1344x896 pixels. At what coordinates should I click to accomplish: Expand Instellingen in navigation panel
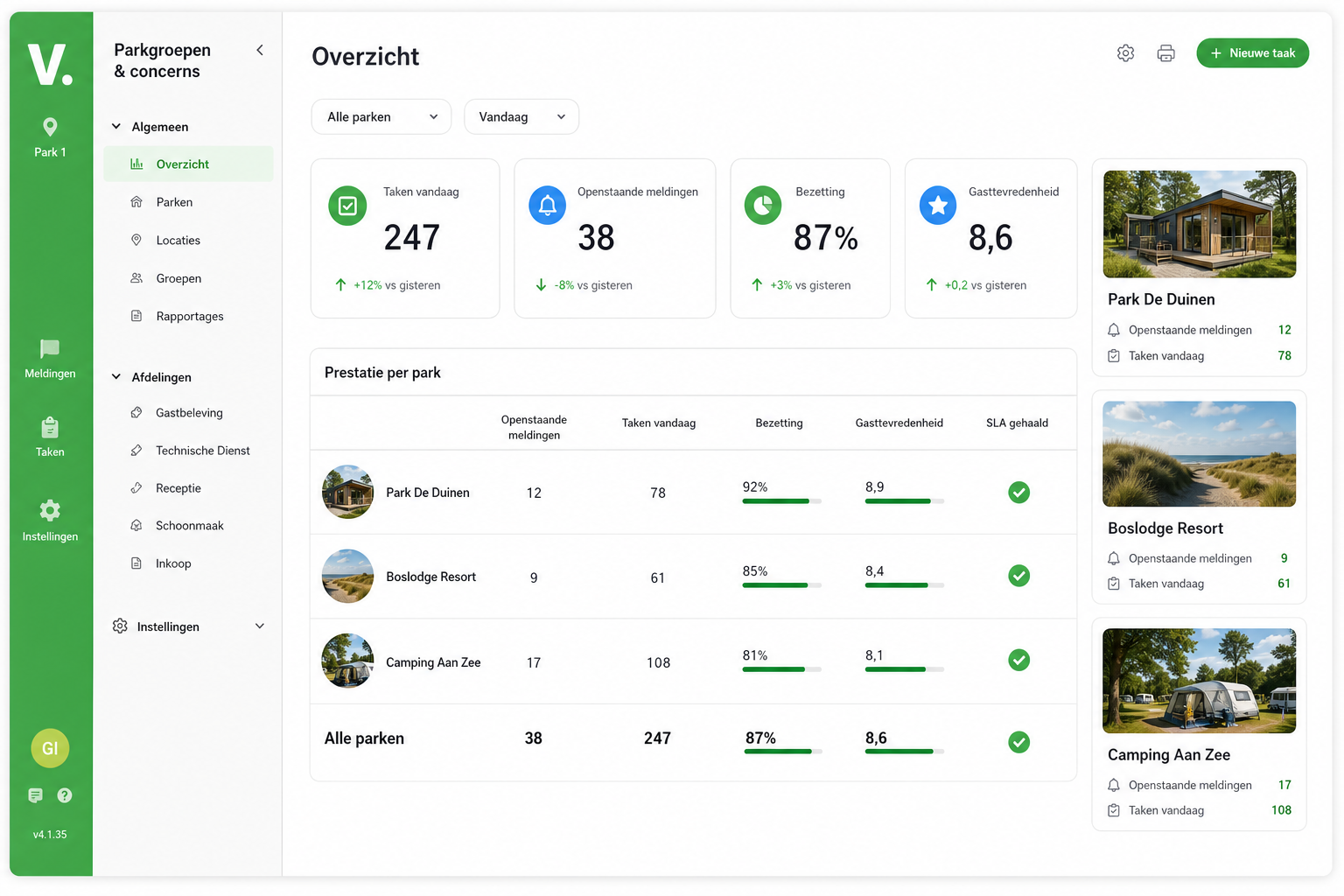pos(260,626)
